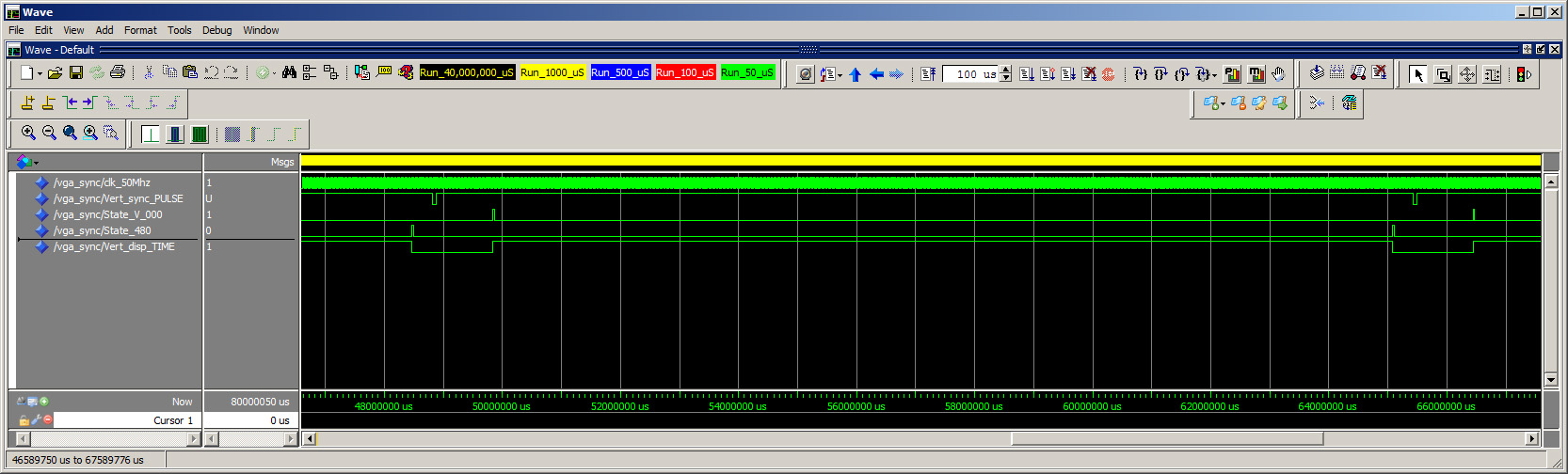Click the Zoom Full icon
Viewport: 1568px width, 474px height.
(x=70, y=134)
